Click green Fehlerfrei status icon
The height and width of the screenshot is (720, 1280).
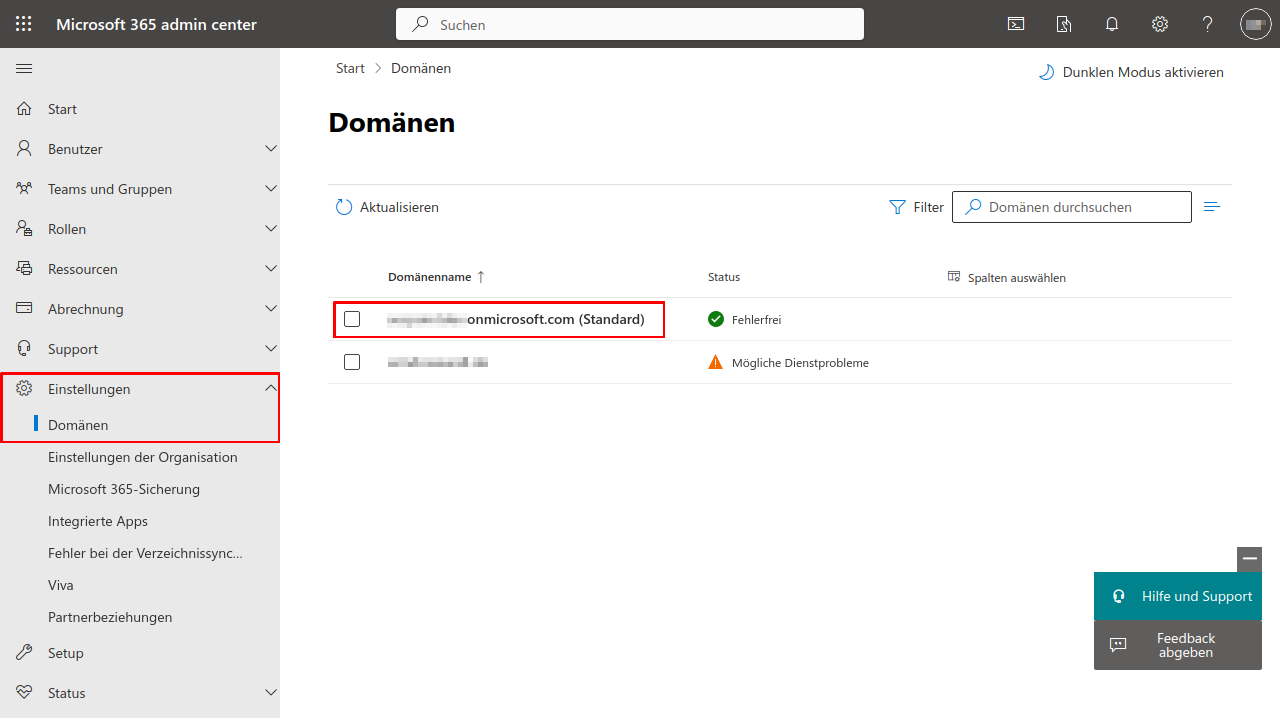coord(715,319)
